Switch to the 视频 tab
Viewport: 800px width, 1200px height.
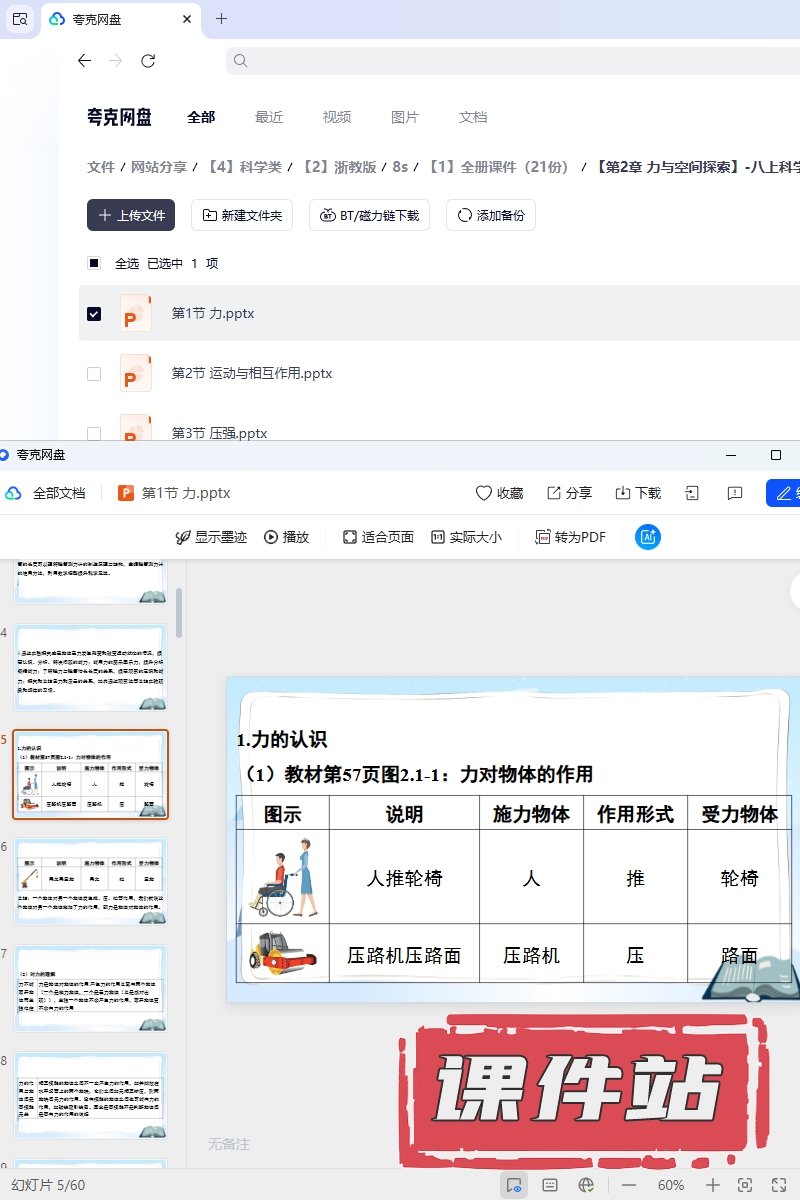[x=337, y=117]
